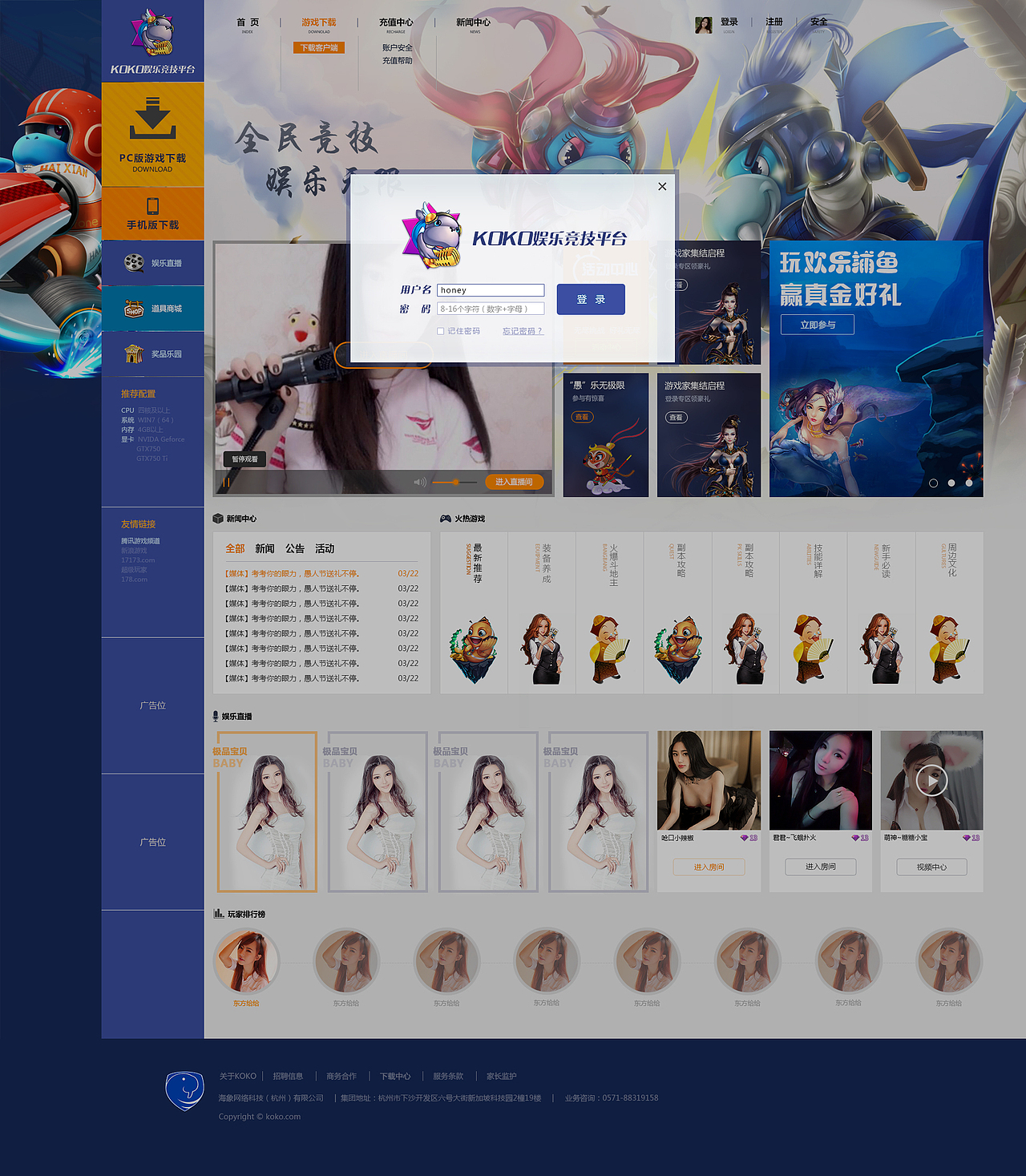Screen dimensions: 1026x1176
Task: Open 道具商城 shop icon sidebar item
Action: point(134,309)
